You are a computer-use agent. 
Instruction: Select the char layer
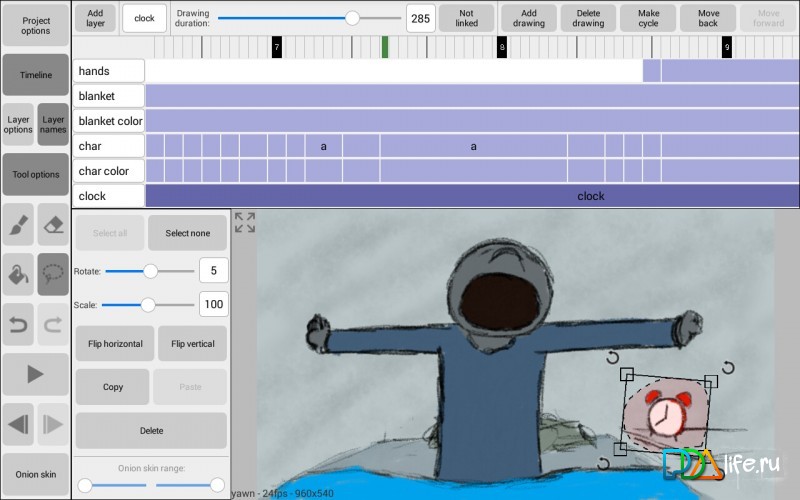(x=108, y=146)
